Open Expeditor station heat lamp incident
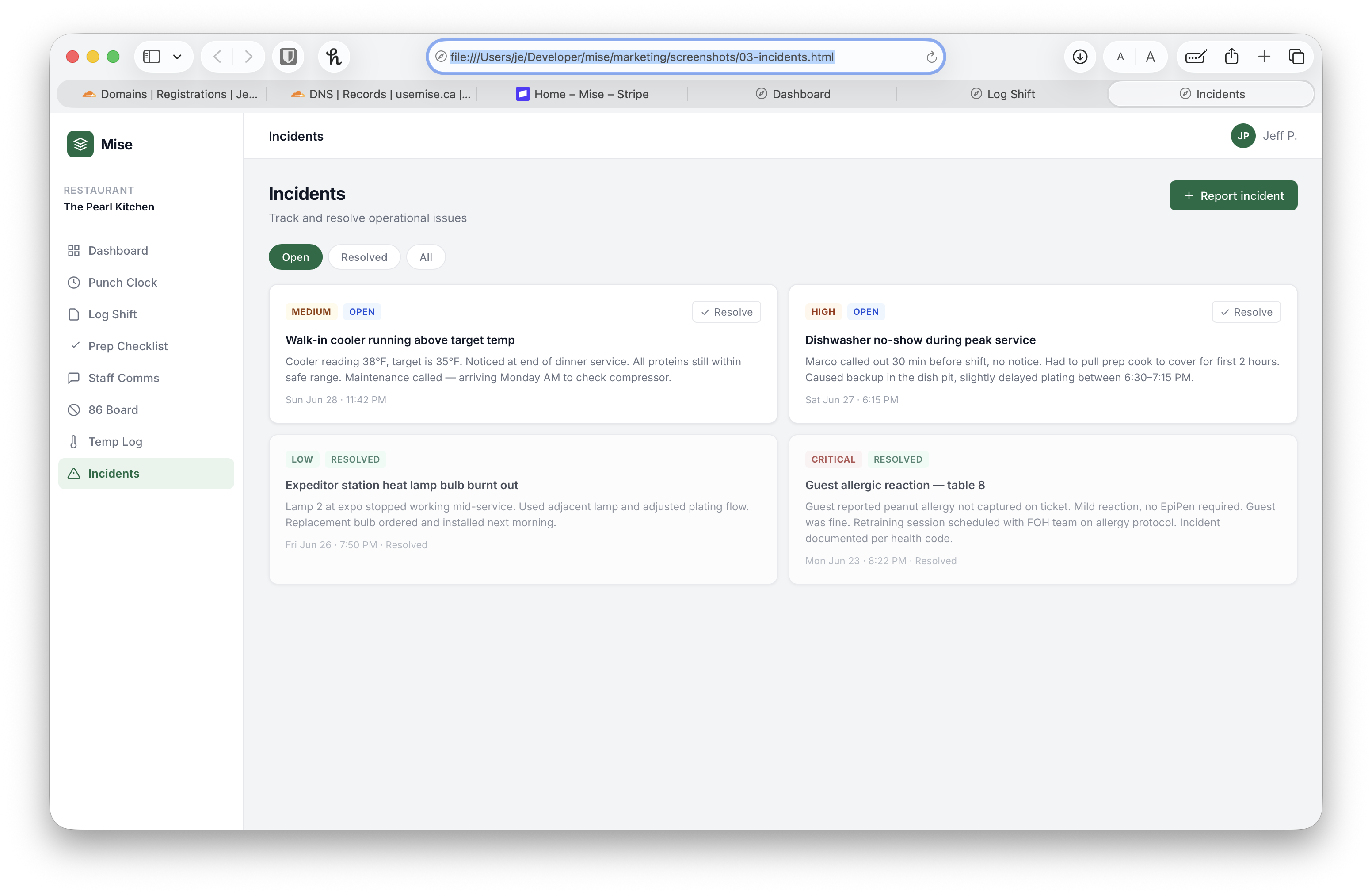This screenshot has height=895, width=1372. [x=402, y=485]
